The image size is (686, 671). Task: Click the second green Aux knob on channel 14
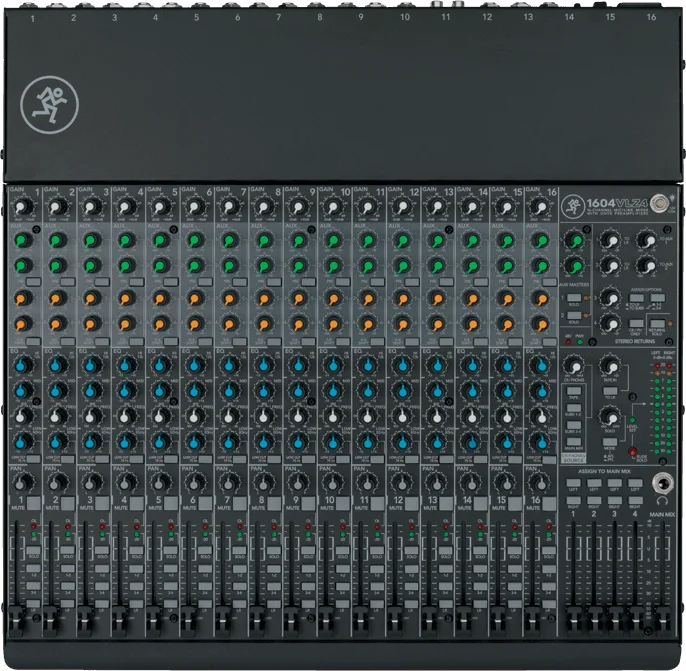click(x=471, y=266)
